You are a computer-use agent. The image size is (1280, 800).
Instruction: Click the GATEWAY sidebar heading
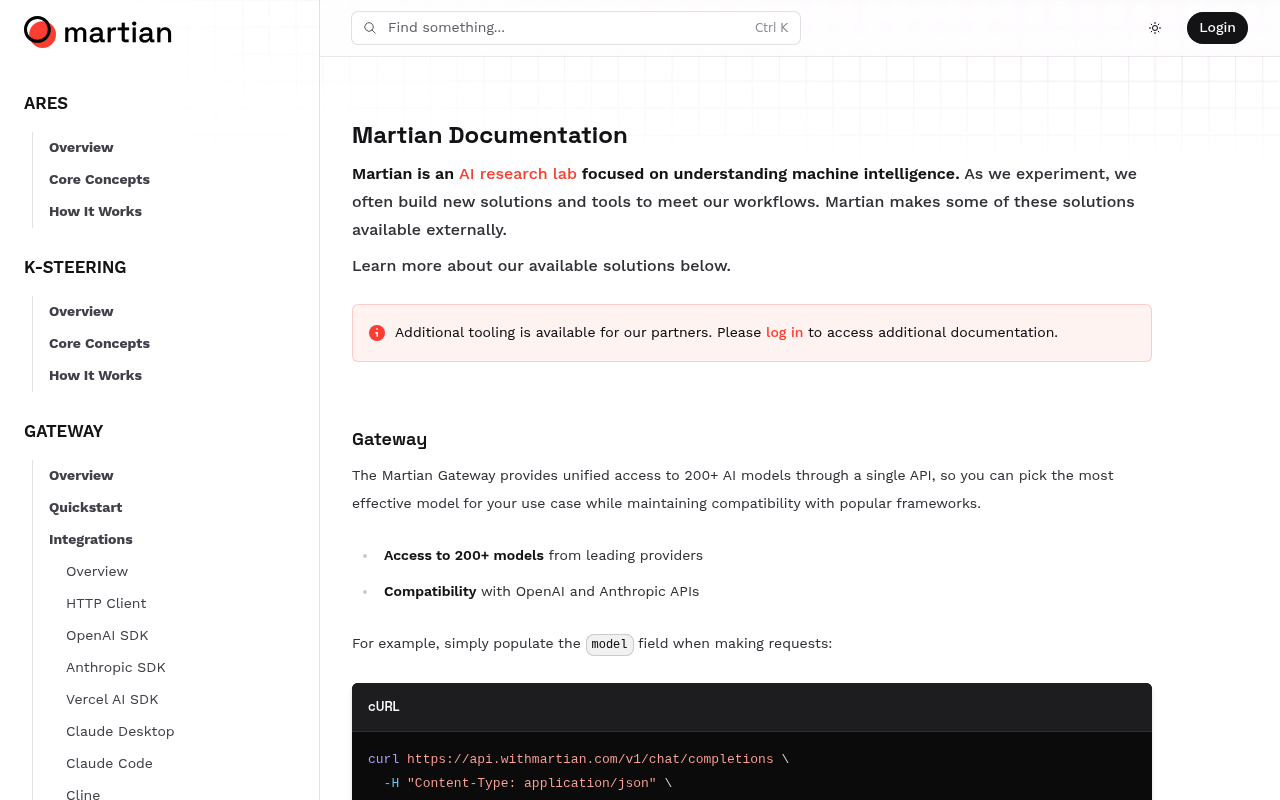click(64, 432)
